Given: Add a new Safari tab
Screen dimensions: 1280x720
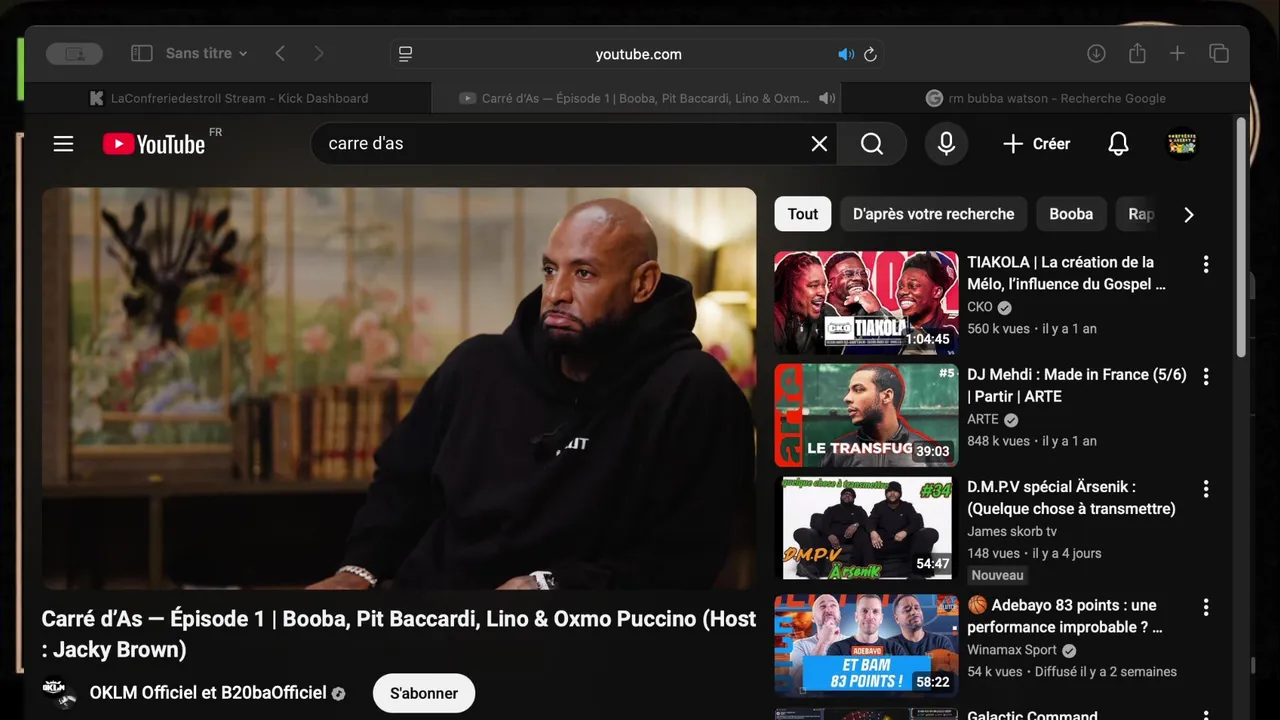Looking at the screenshot, I should [1177, 54].
